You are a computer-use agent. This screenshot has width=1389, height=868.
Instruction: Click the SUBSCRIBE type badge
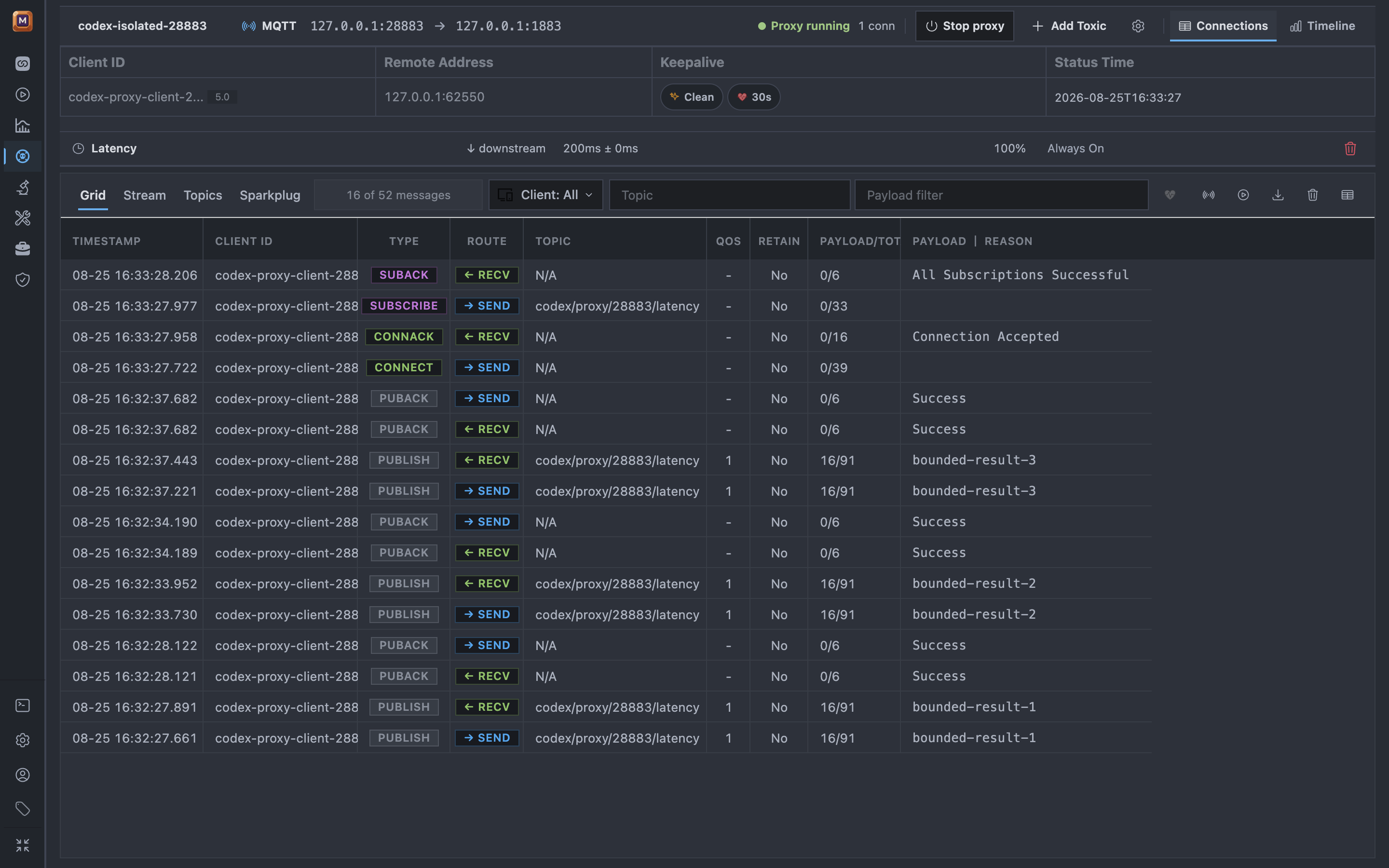click(x=404, y=306)
